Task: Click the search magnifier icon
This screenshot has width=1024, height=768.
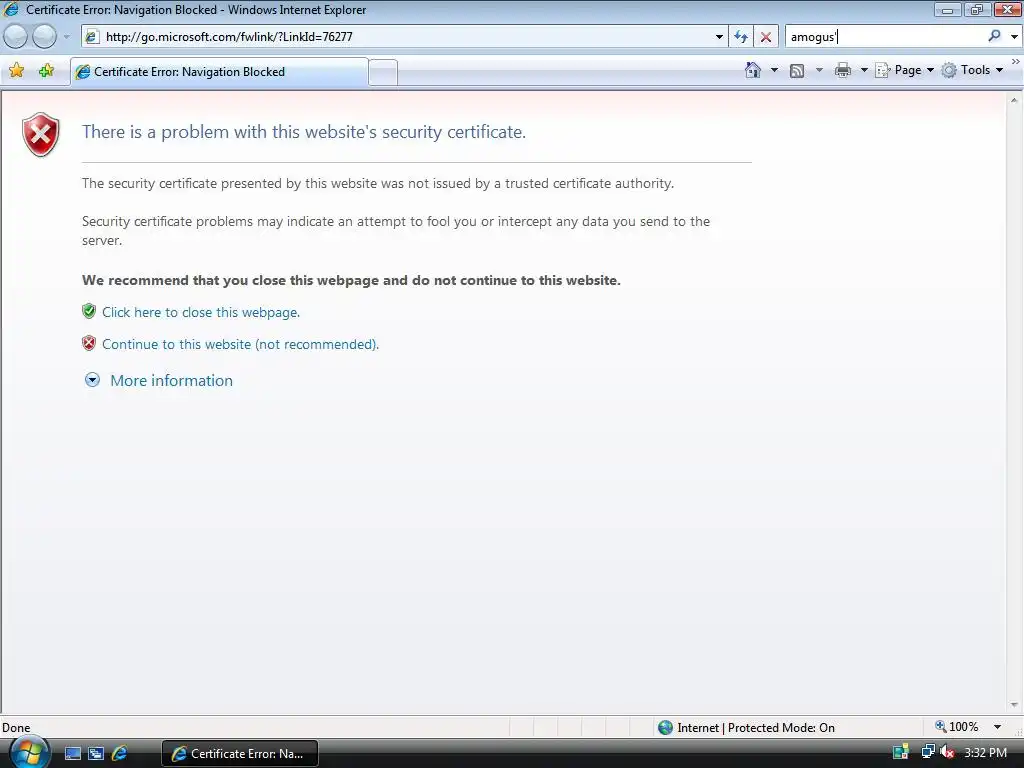Action: pos(994,36)
